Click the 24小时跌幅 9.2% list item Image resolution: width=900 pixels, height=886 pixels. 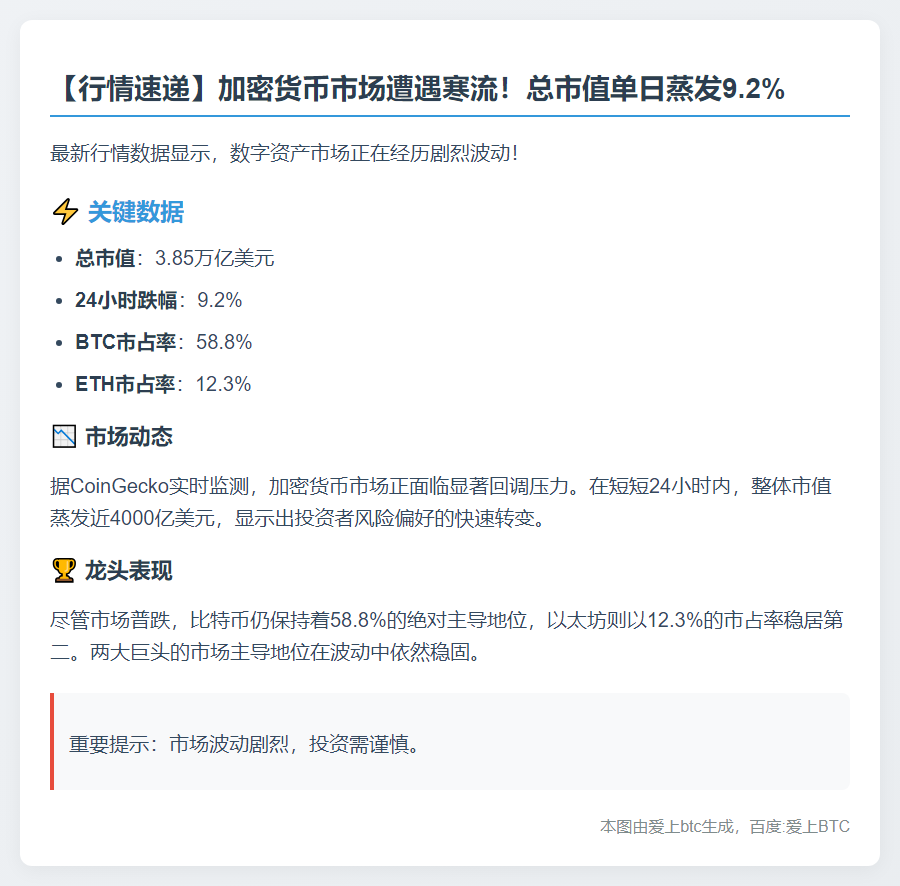point(158,300)
